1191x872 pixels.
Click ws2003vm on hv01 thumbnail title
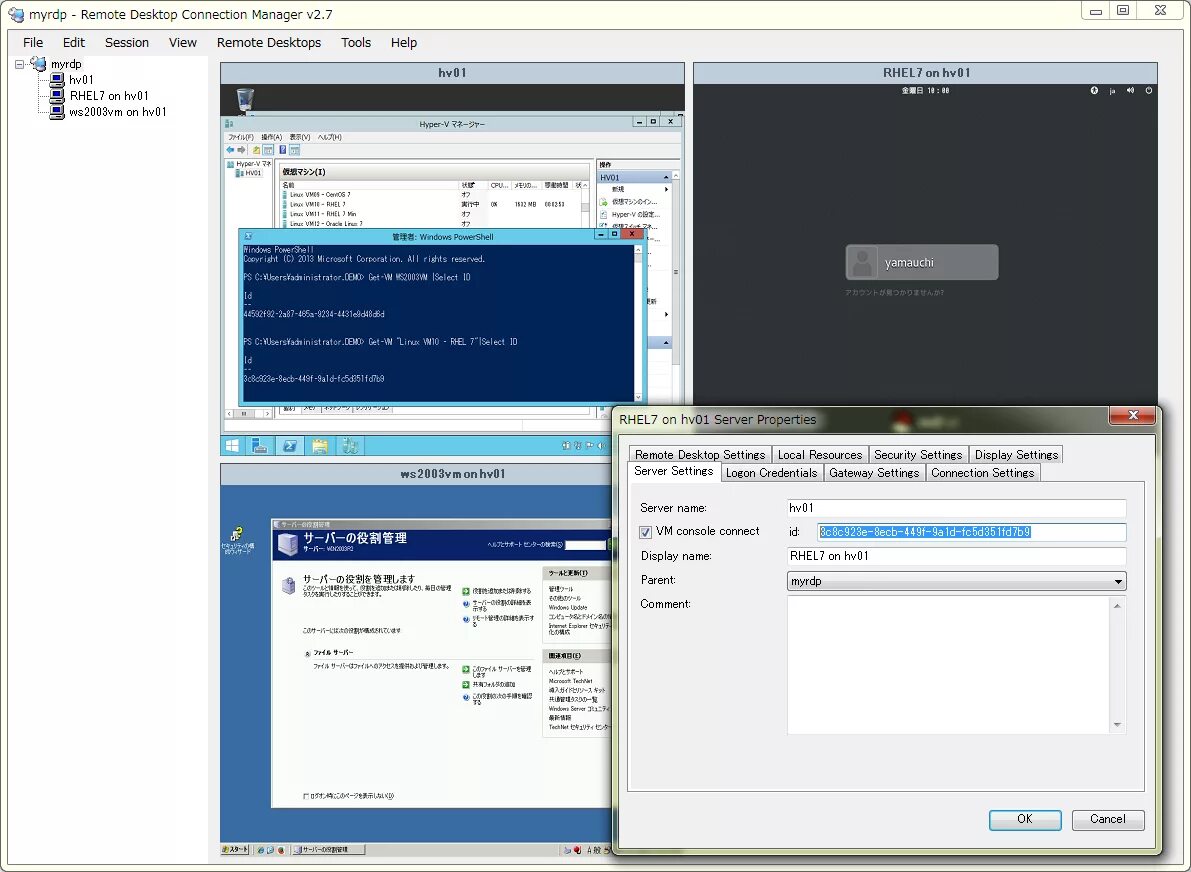453,474
